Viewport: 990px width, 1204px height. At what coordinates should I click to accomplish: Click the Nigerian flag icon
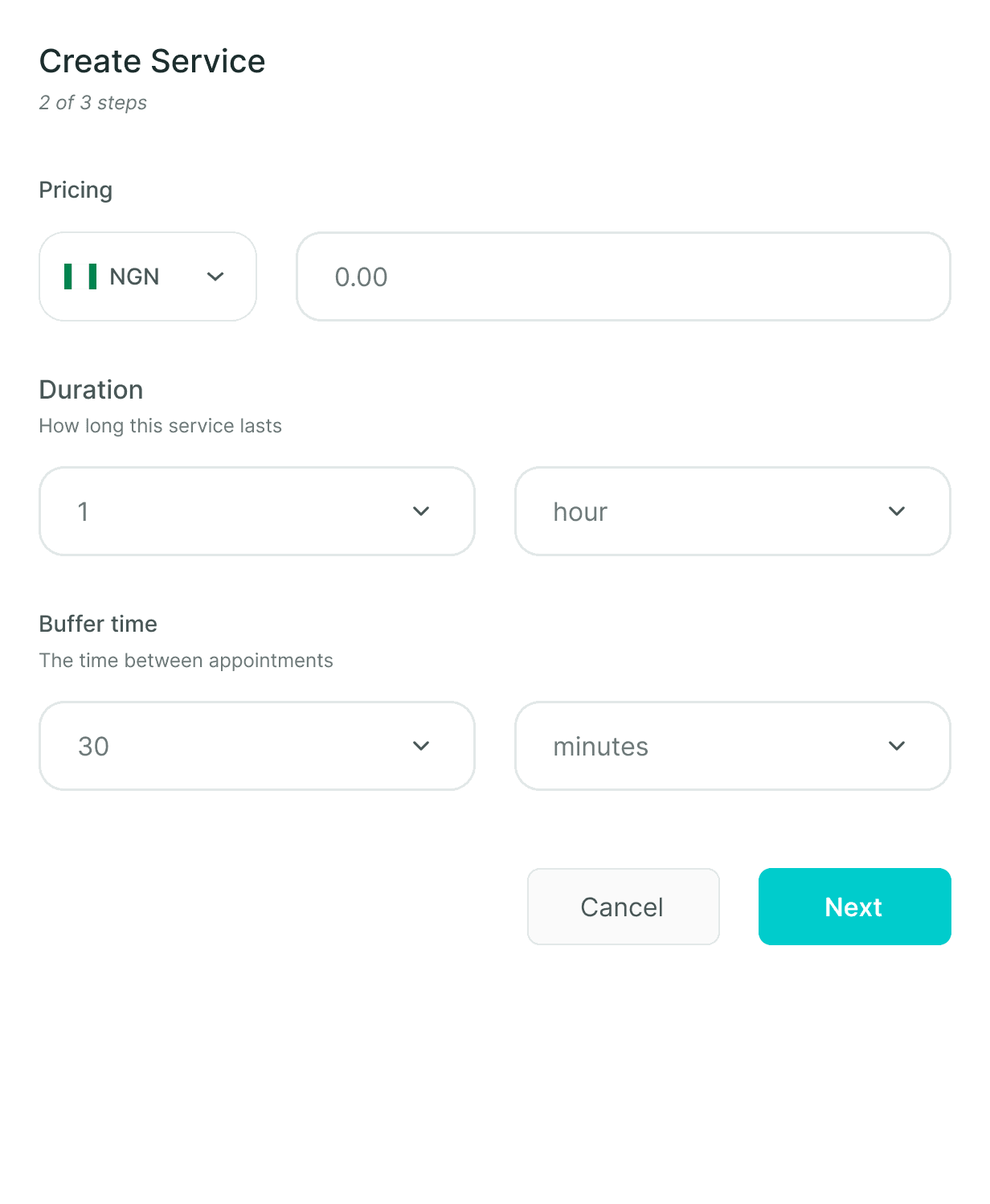tap(80, 276)
